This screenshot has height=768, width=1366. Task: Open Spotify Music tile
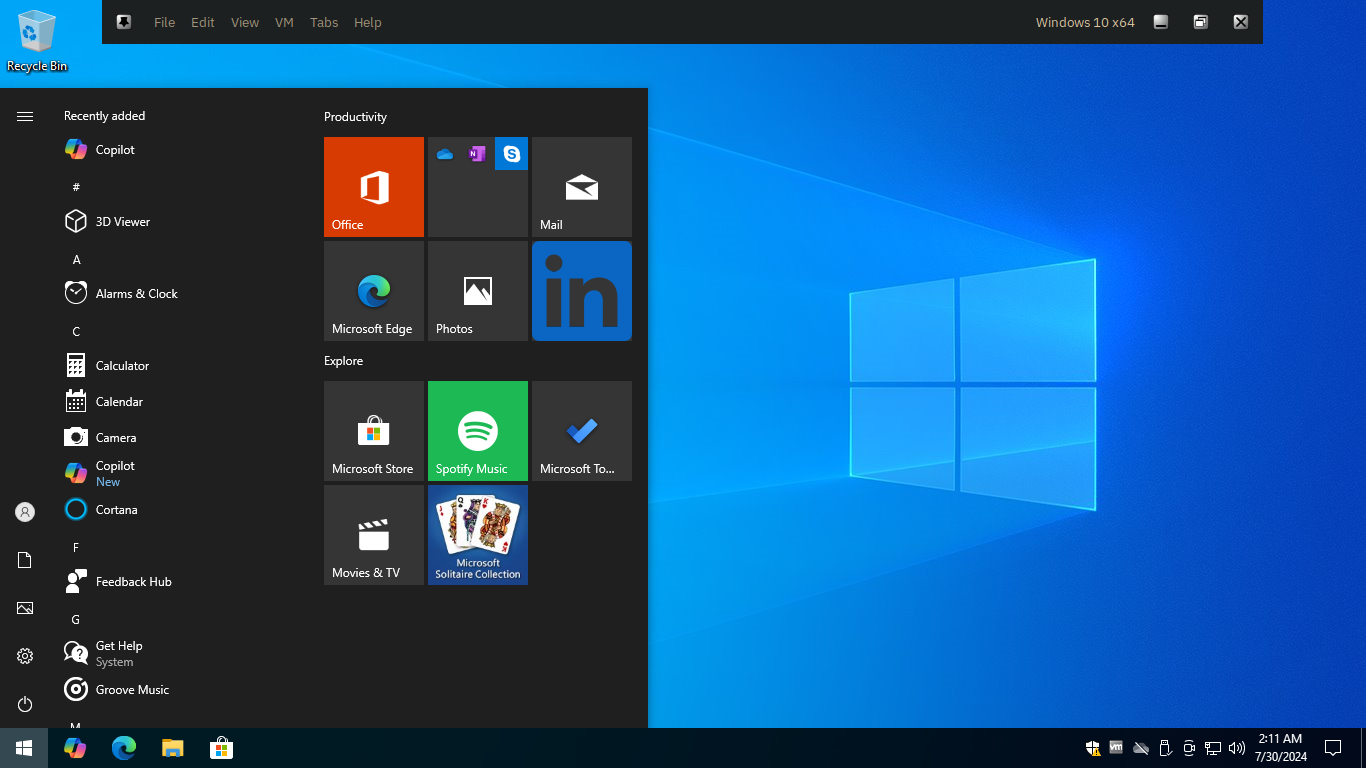click(478, 431)
